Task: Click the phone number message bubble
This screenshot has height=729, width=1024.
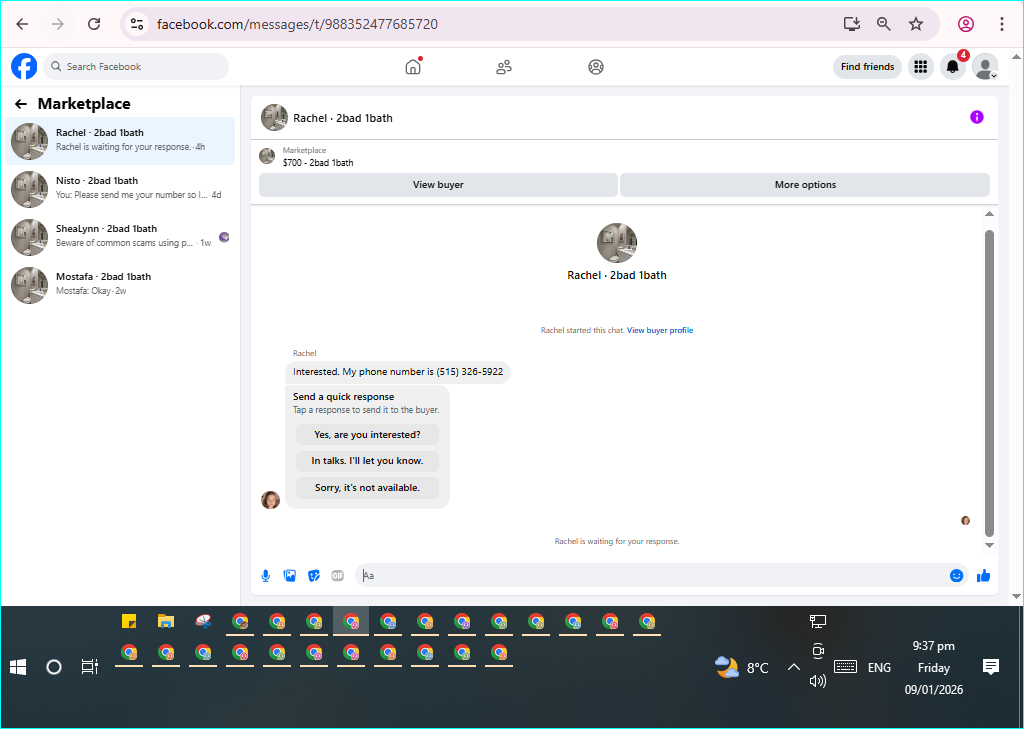Action: (398, 372)
